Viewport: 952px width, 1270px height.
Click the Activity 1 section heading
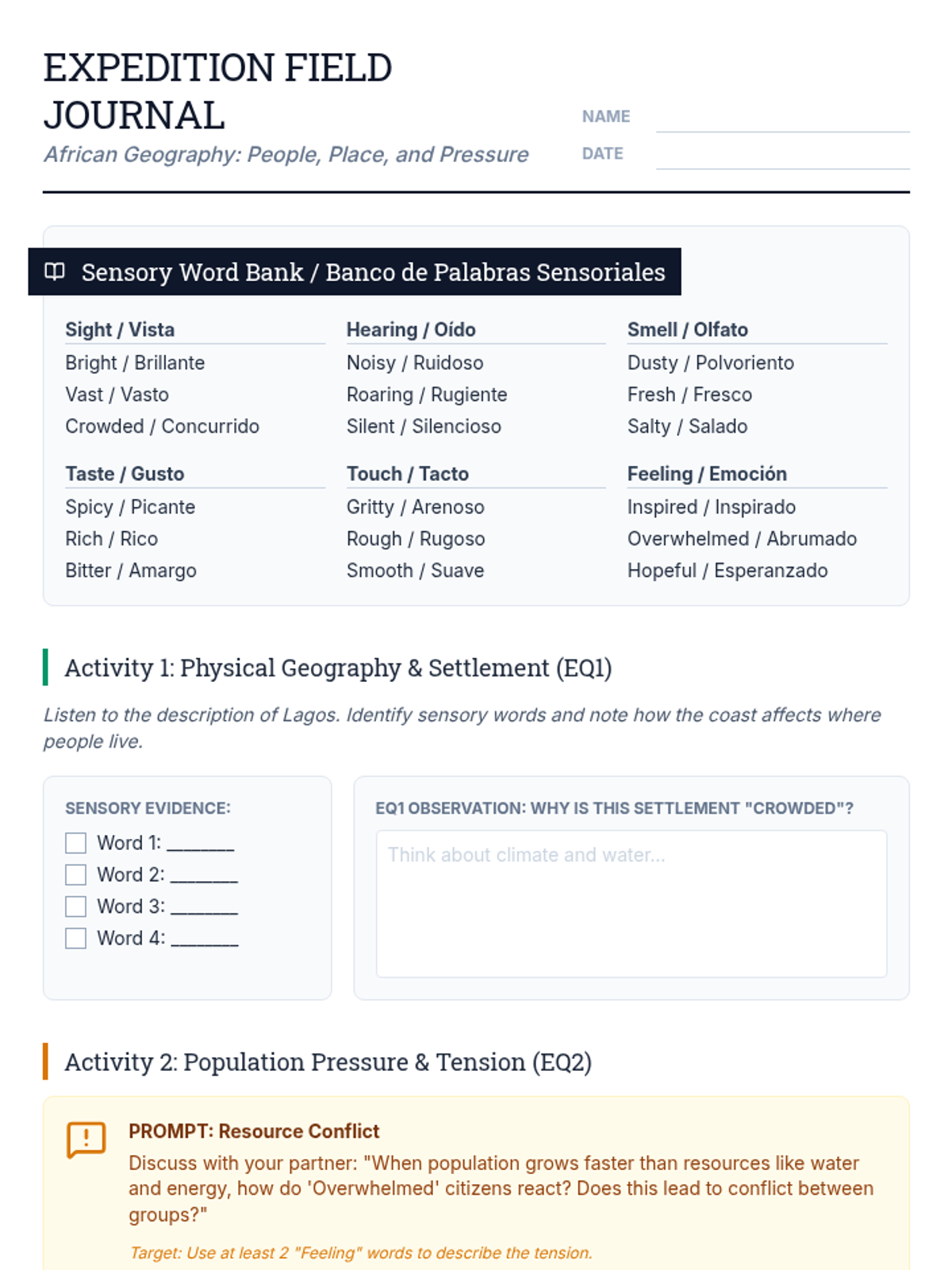(338, 668)
